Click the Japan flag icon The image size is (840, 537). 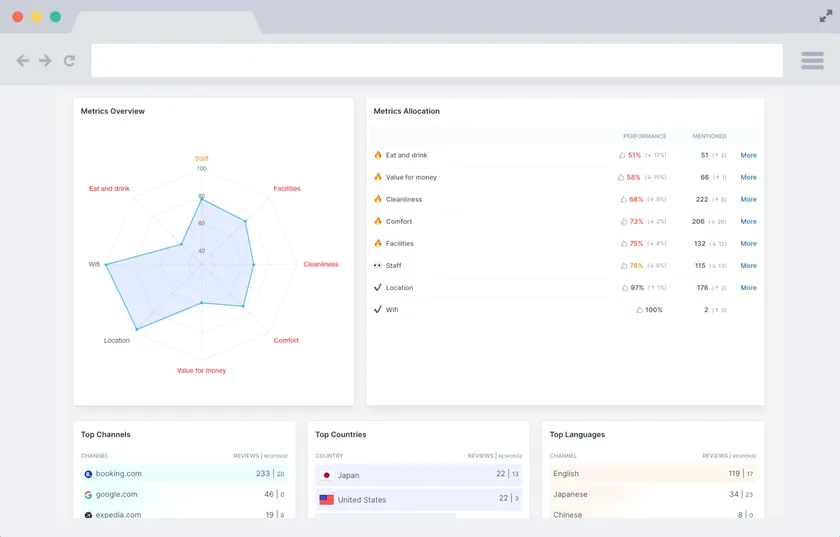click(326, 475)
